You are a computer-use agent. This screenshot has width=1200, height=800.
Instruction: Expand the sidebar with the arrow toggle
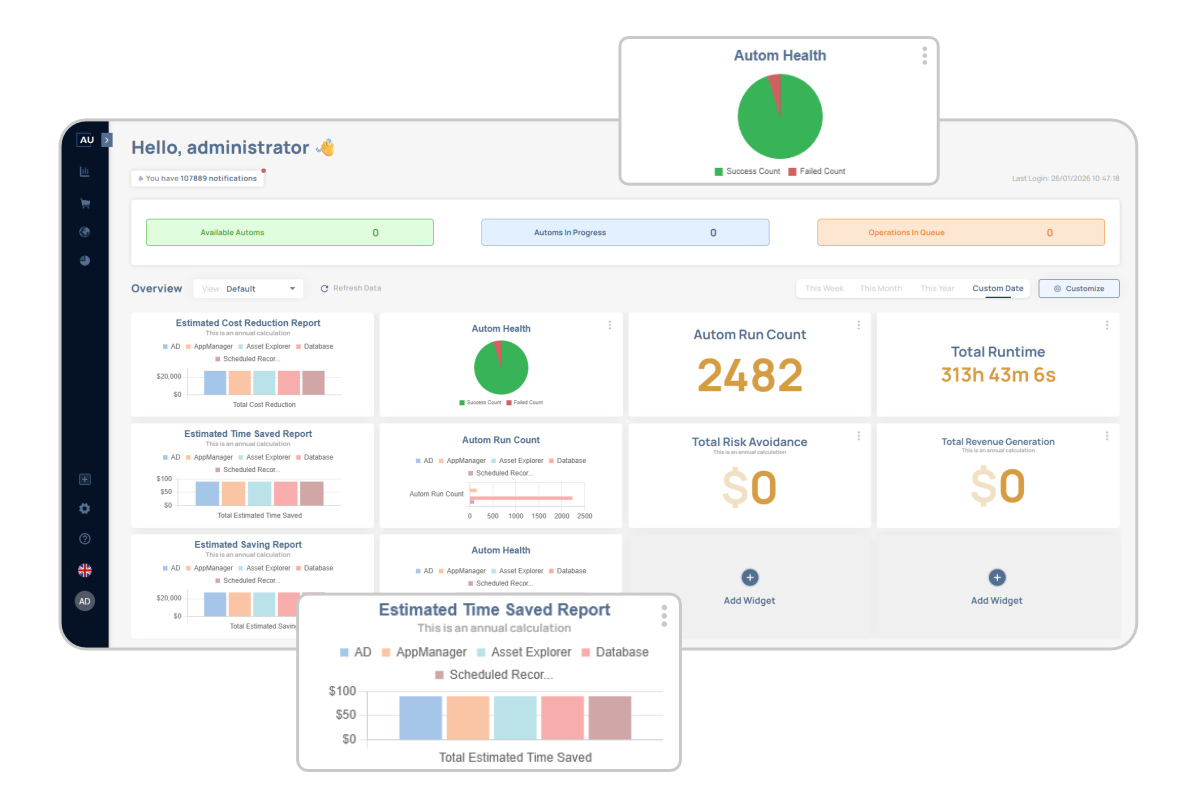tap(107, 140)
